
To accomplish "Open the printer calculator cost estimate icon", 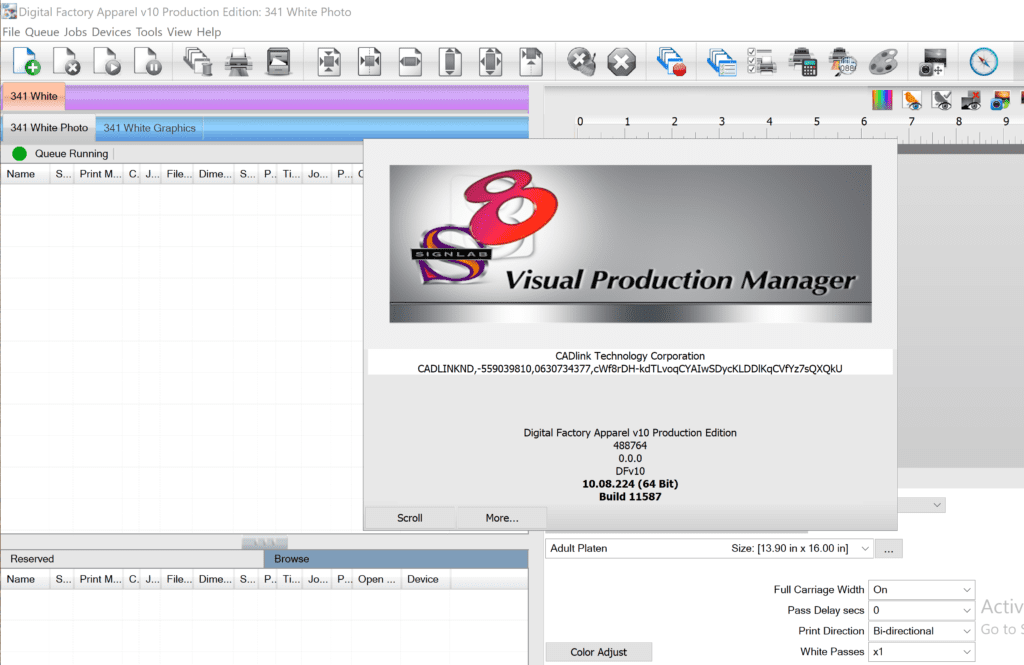I will pyautogui.click(x=803, y=62).
